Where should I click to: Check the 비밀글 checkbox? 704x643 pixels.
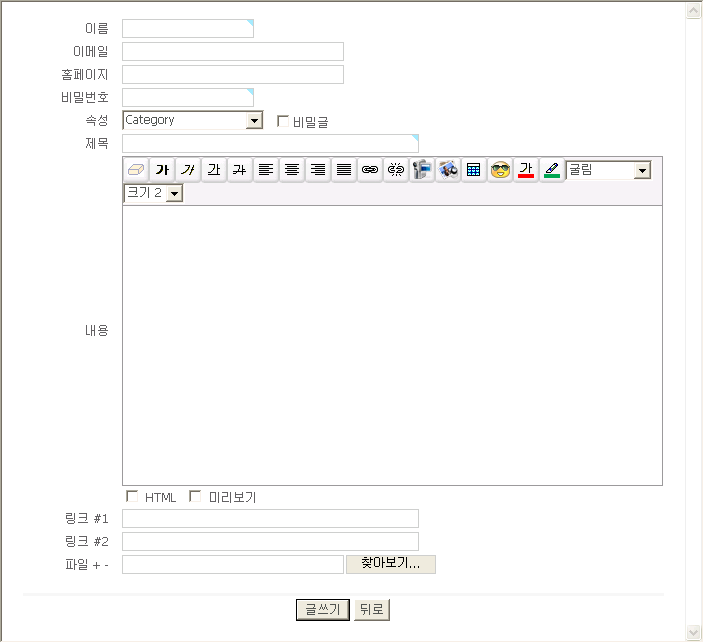click(x=283, y=121)
